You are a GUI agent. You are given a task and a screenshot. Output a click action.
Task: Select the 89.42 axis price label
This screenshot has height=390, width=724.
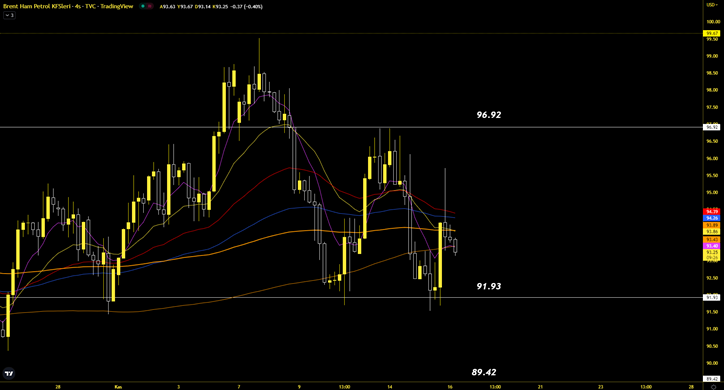coord(712,379)
